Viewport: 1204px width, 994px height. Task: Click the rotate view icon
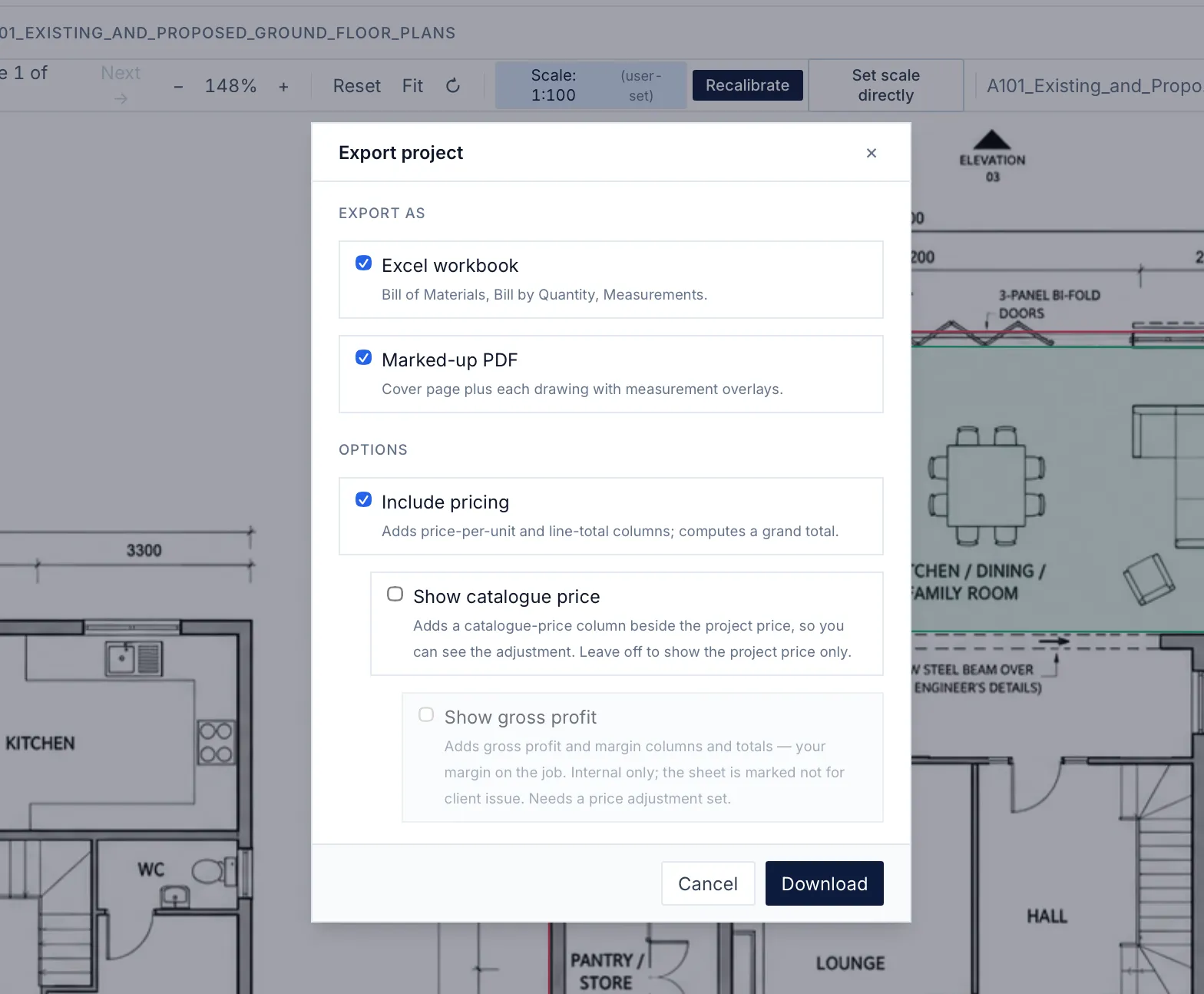(x=453, y=85)
